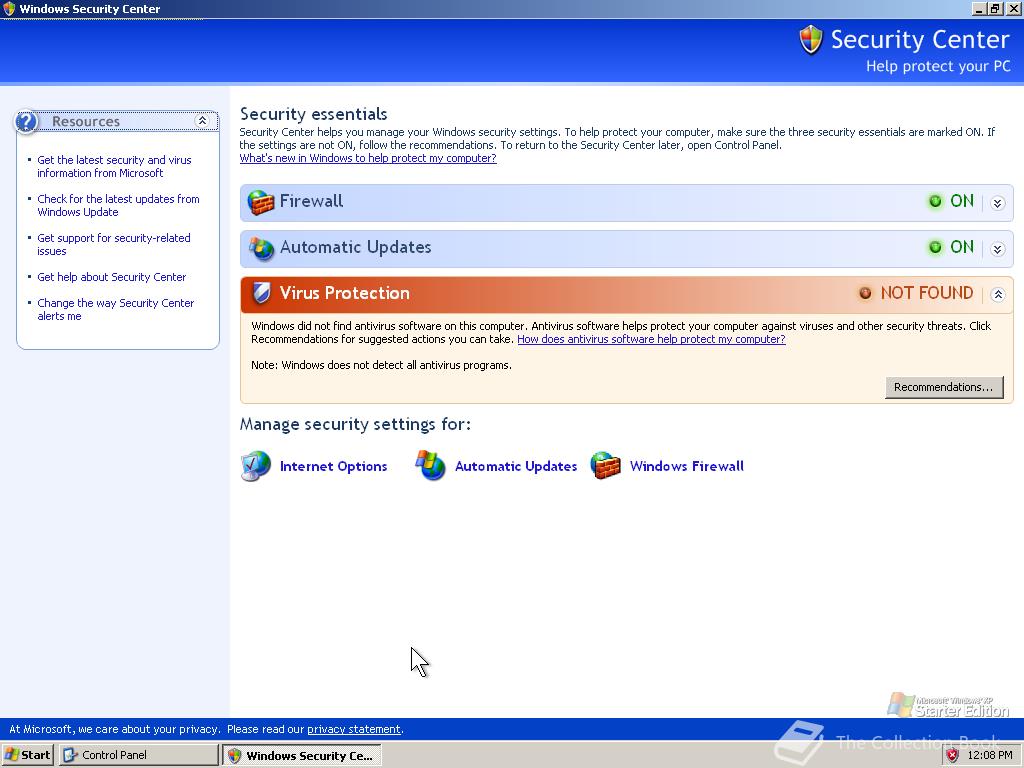This screenshot has height=768, width=1024.
Task: Click the title bar shield icon
Action: [x=9, y=8]
